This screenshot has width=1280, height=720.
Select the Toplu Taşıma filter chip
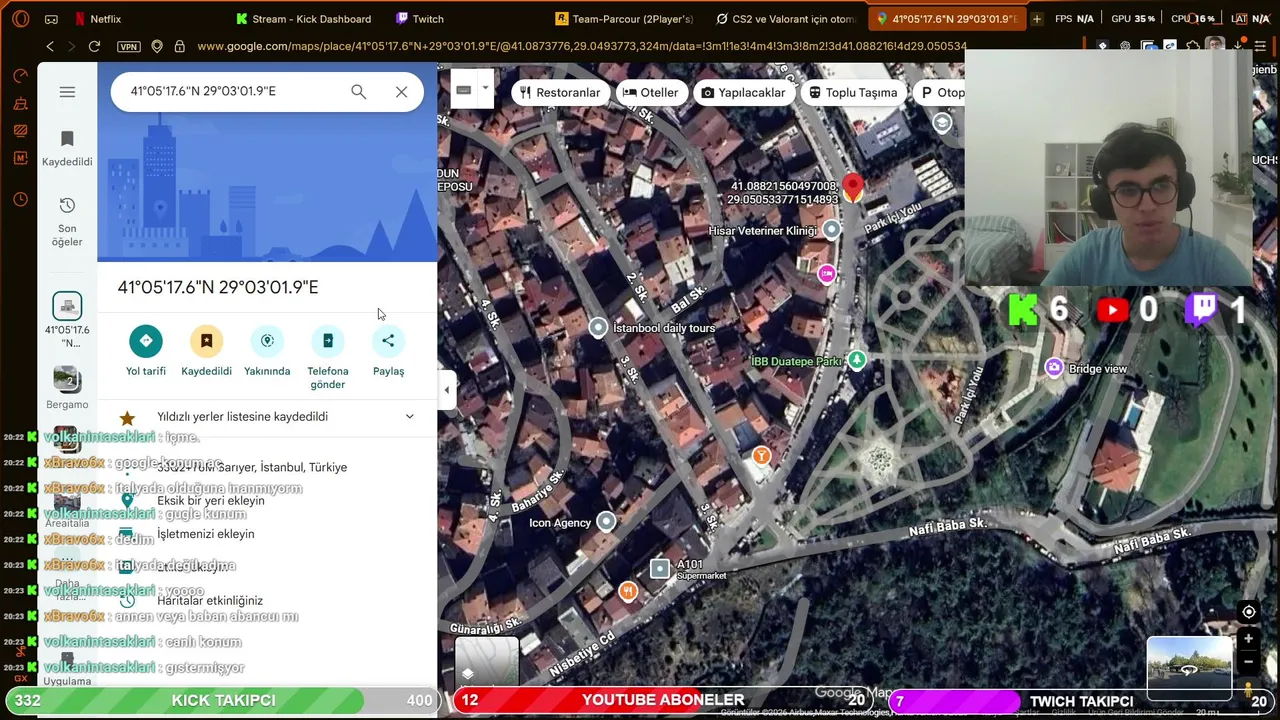point(853,92)
